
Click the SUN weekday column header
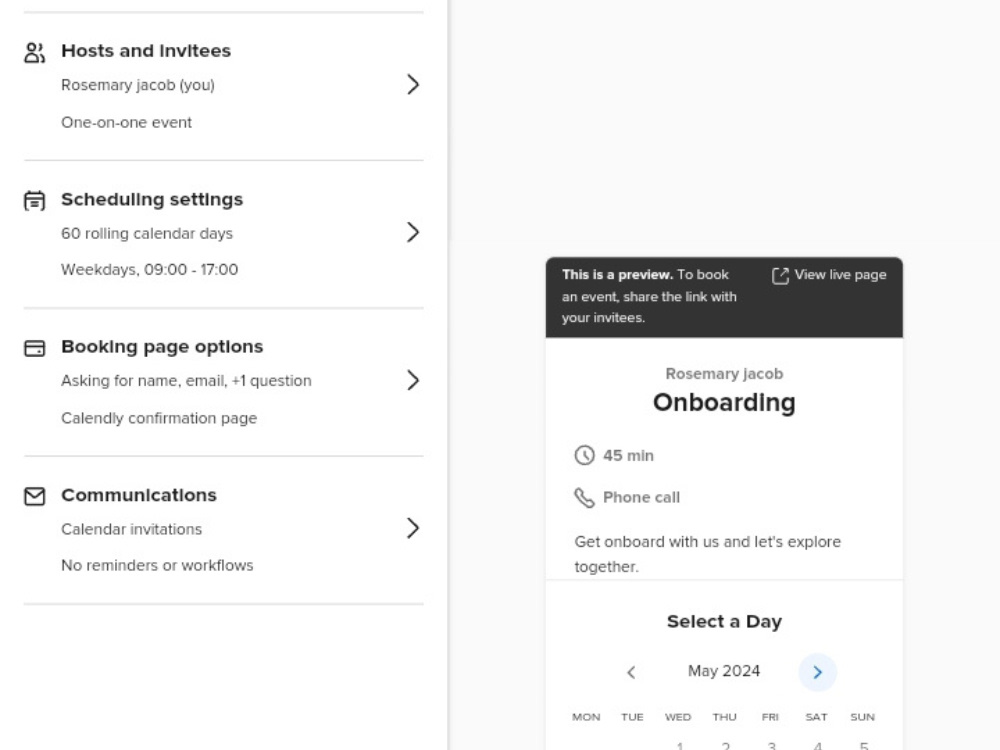coord(862,717)
